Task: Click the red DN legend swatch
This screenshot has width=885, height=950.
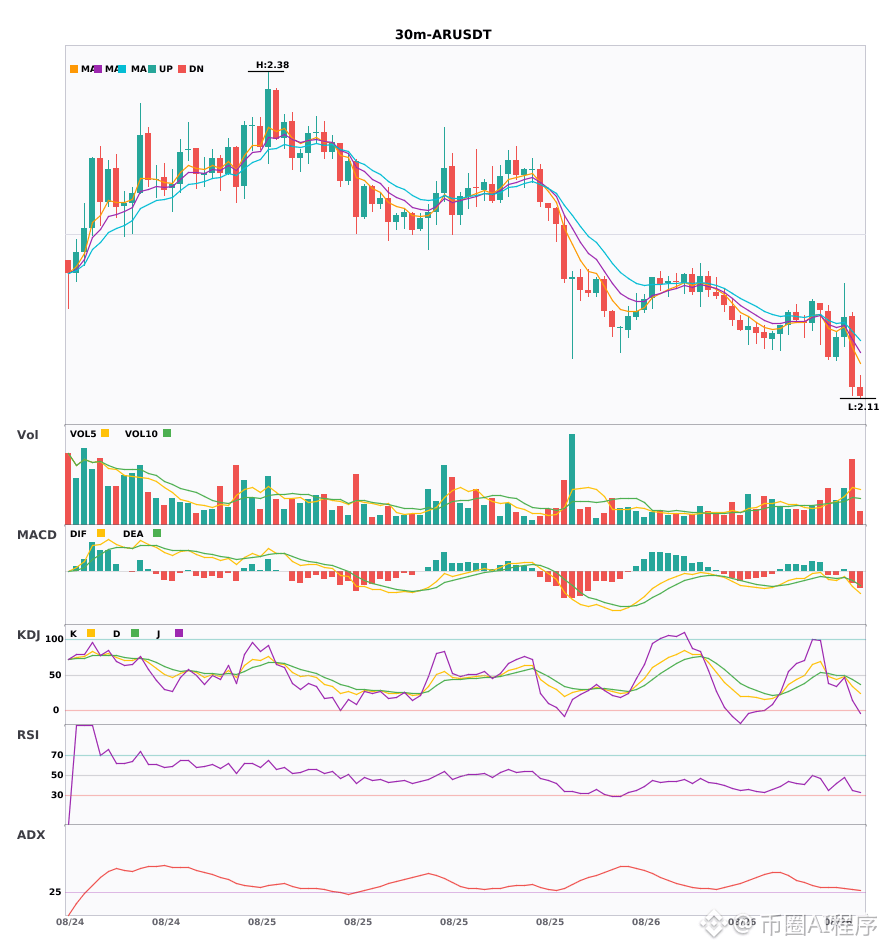Action: 182,69
